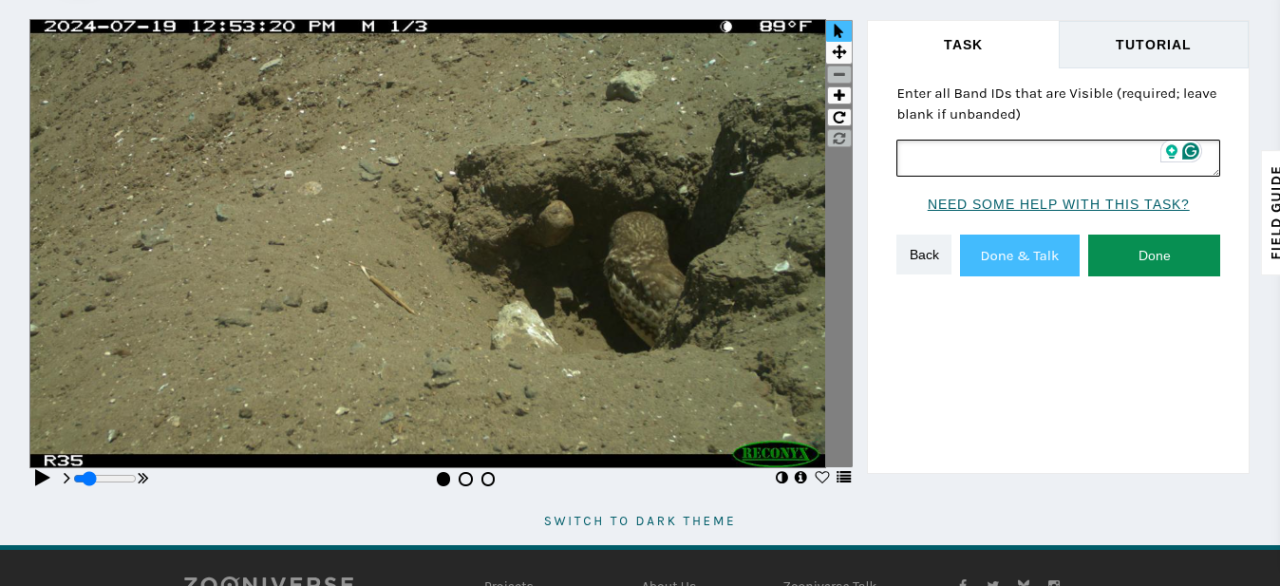Open the owl camera trap image
The width and height of the screenshot is (1280, 586).
tap(427, 244)
